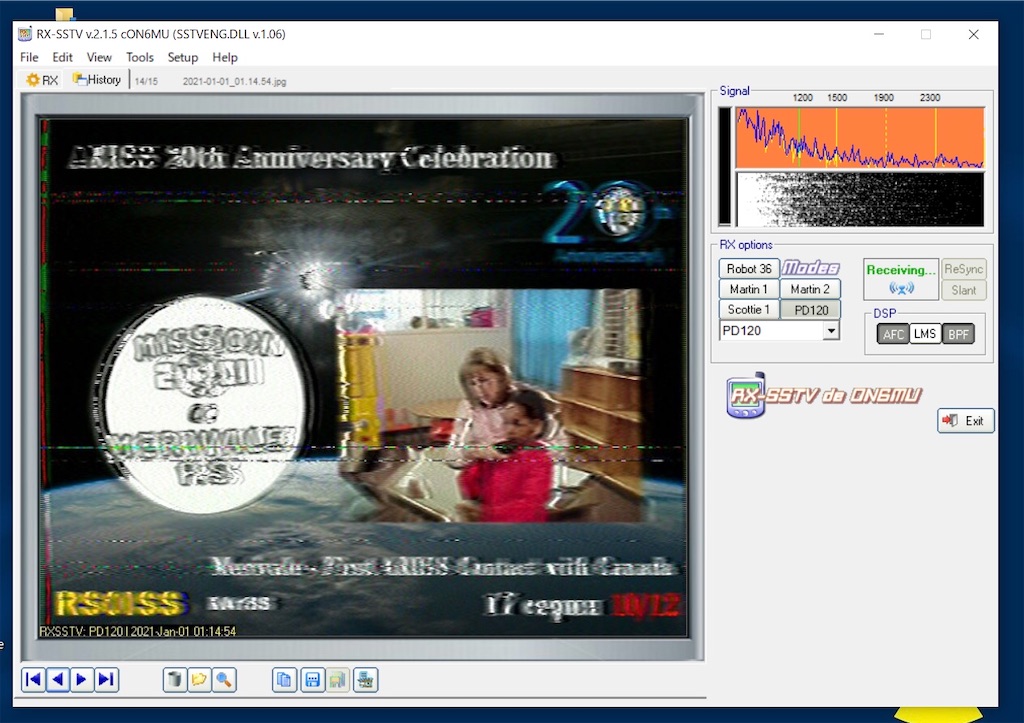The height and width of the screenshot is (723, 1024).
Task: Click the signal level meter bar
Action: 725,167
